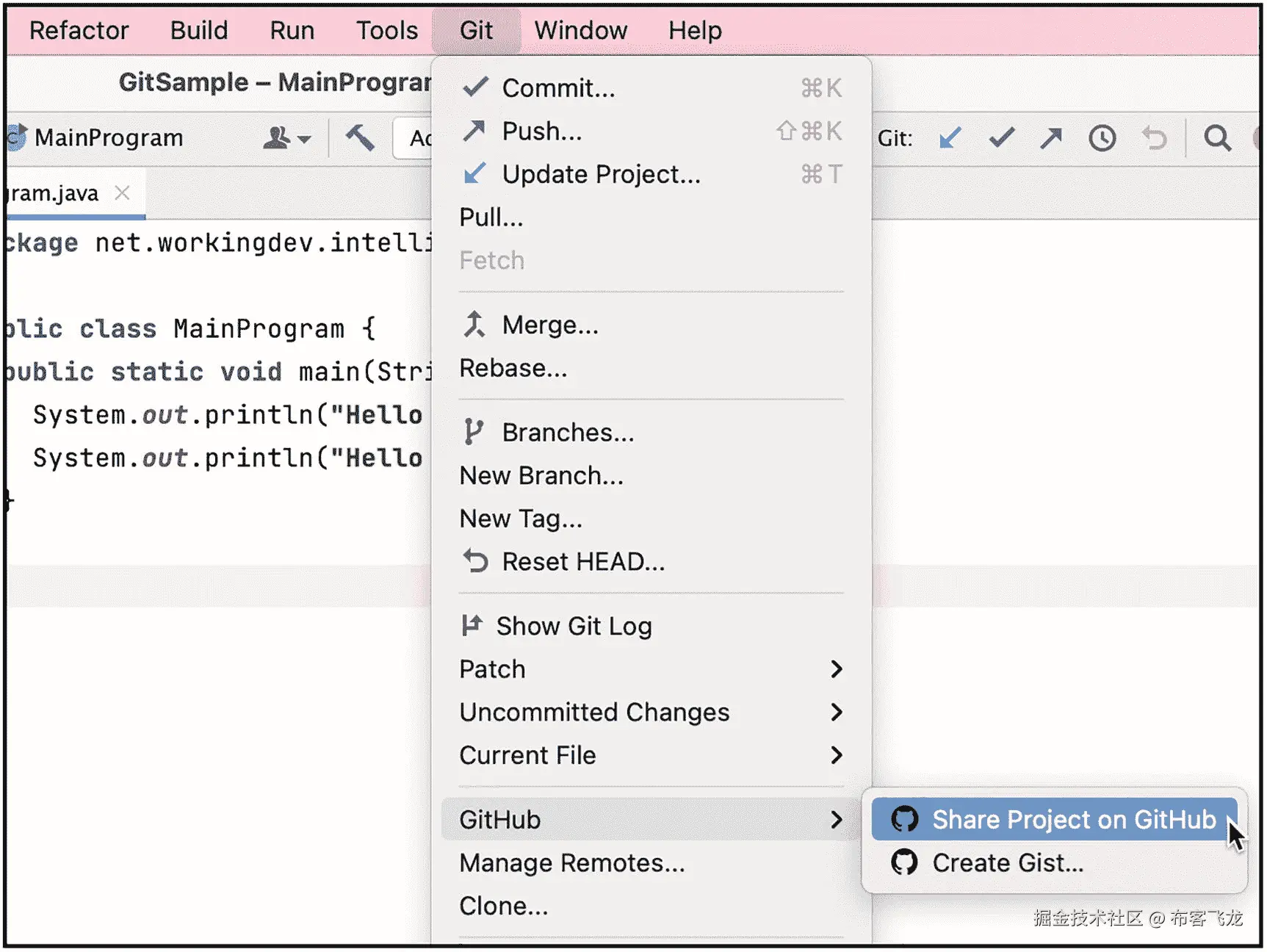The image size is (1267, 952).
Task: Choose Push... from the Git menu
Action: point(651,131)
